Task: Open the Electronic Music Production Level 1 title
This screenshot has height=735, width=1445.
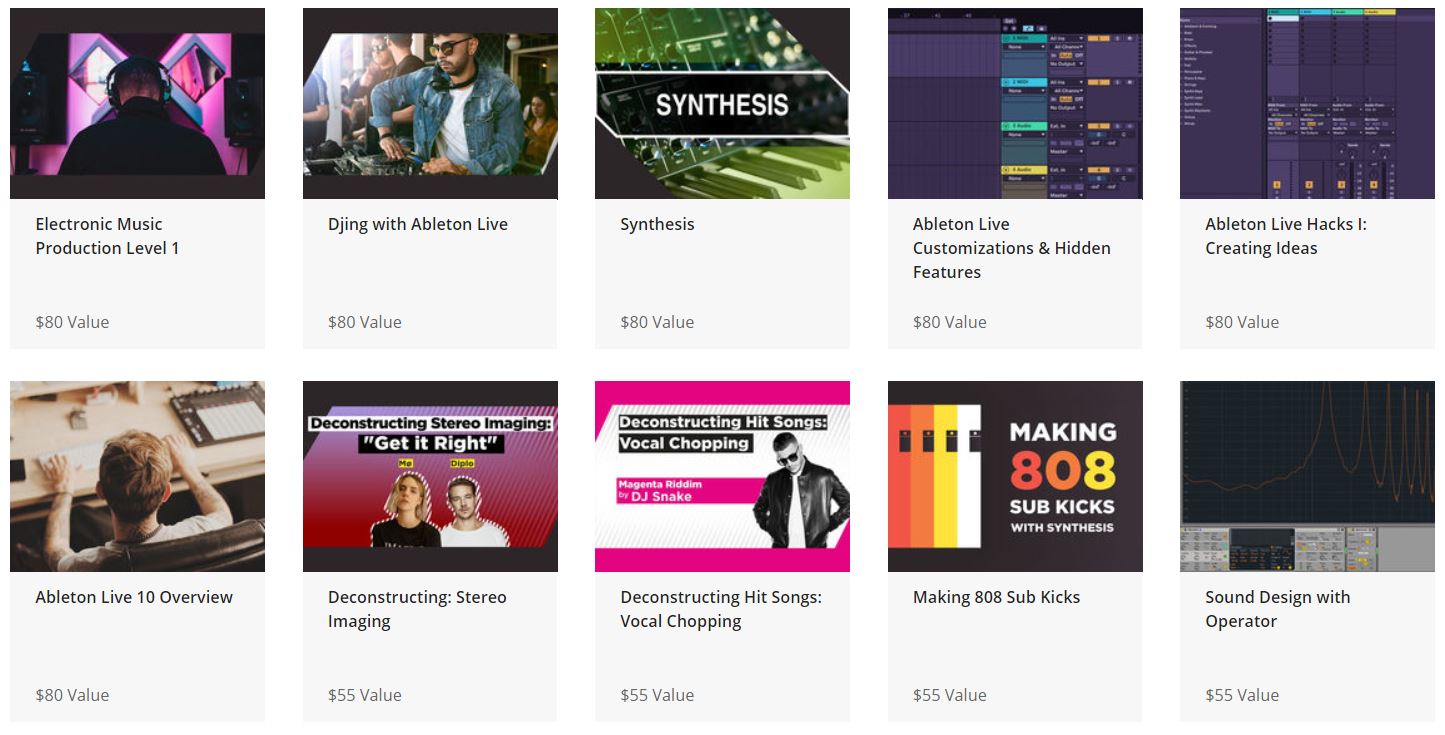Action: click(x=107, y=236)
